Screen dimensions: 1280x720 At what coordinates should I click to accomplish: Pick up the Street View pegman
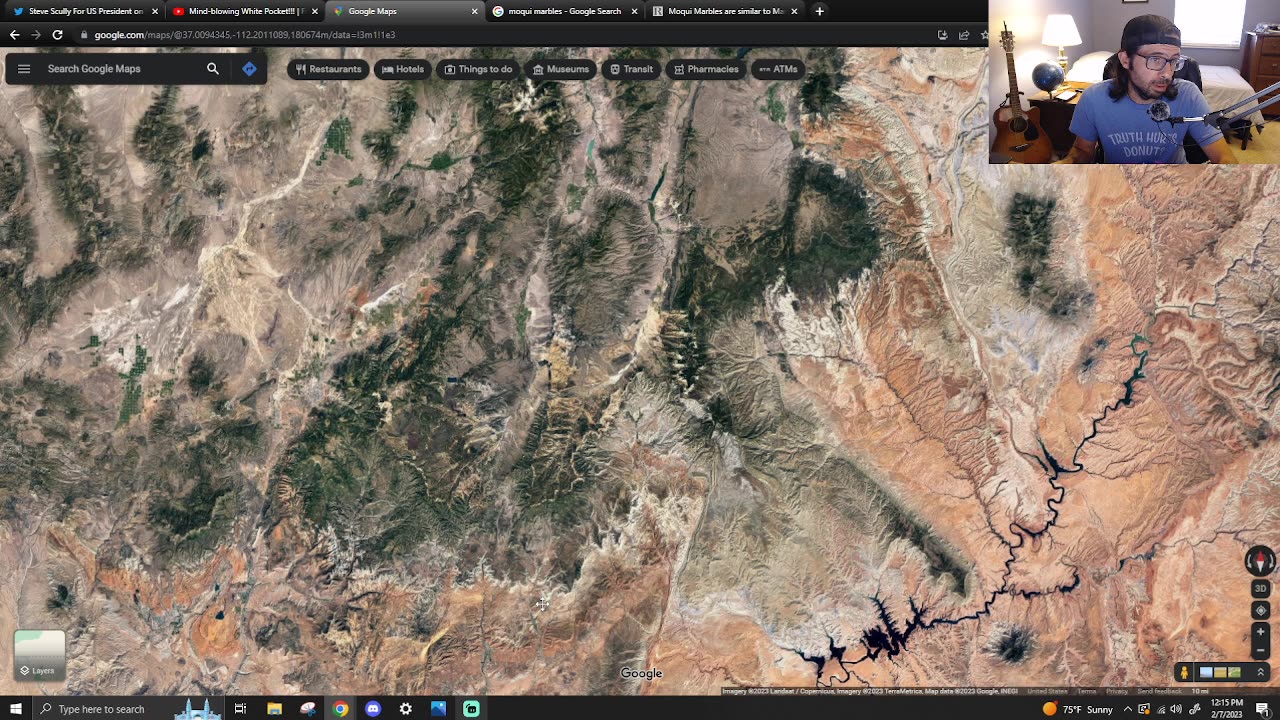(x=1184, y=673)
